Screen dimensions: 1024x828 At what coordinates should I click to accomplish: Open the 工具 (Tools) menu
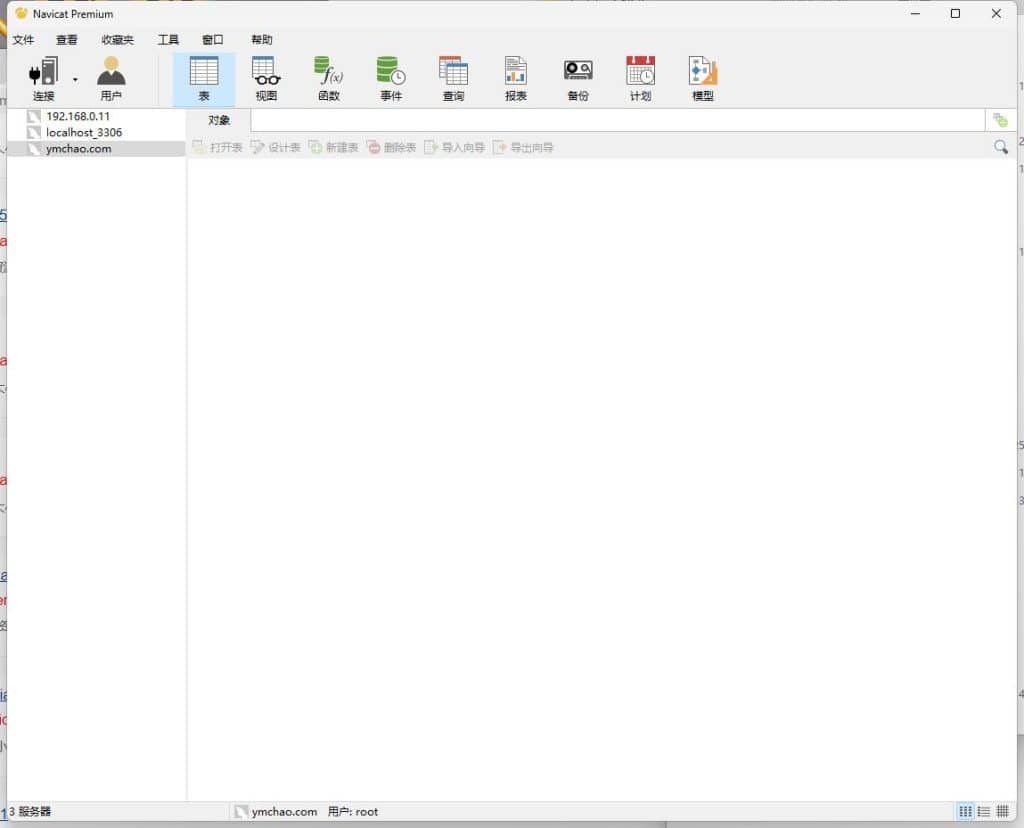tap(168, 40)
